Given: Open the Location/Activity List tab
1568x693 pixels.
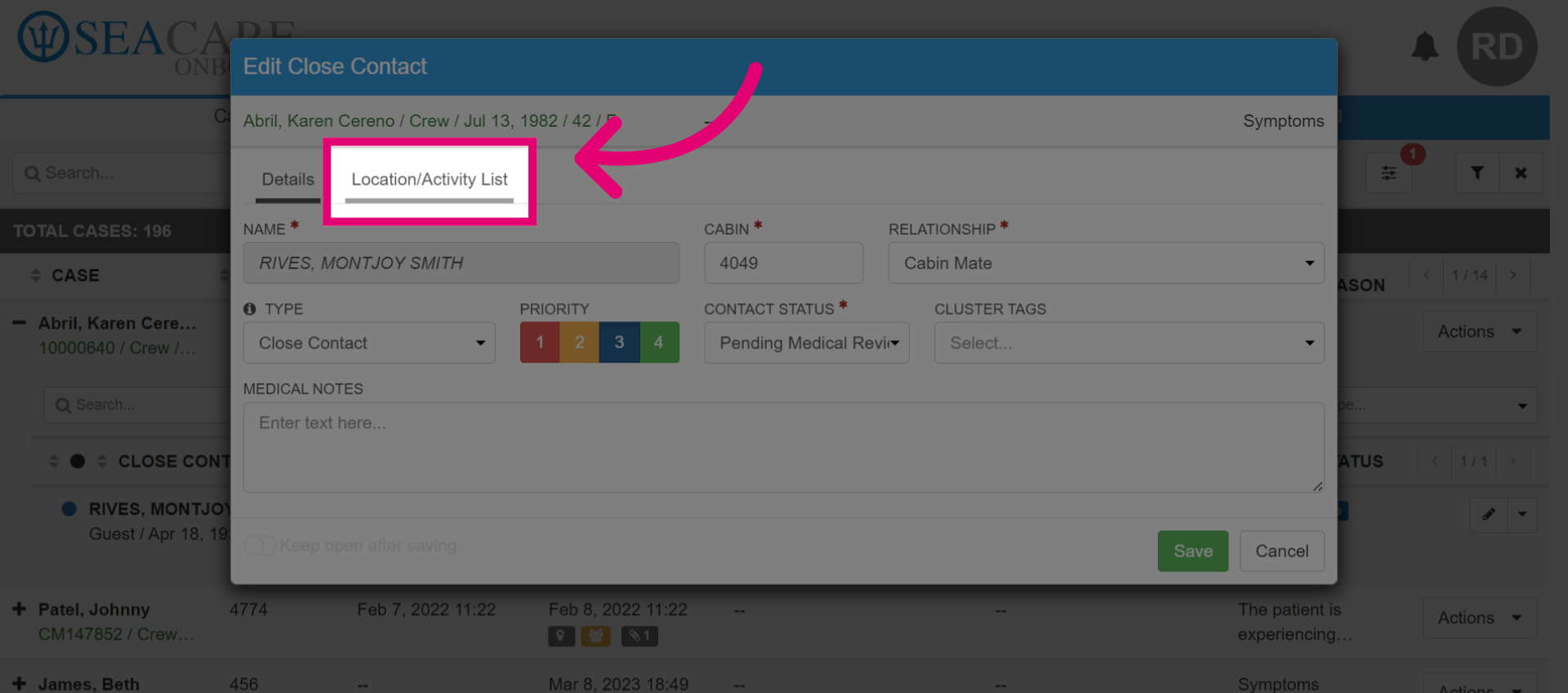Looking at the screenshot, I should click(x=430, y=180).
